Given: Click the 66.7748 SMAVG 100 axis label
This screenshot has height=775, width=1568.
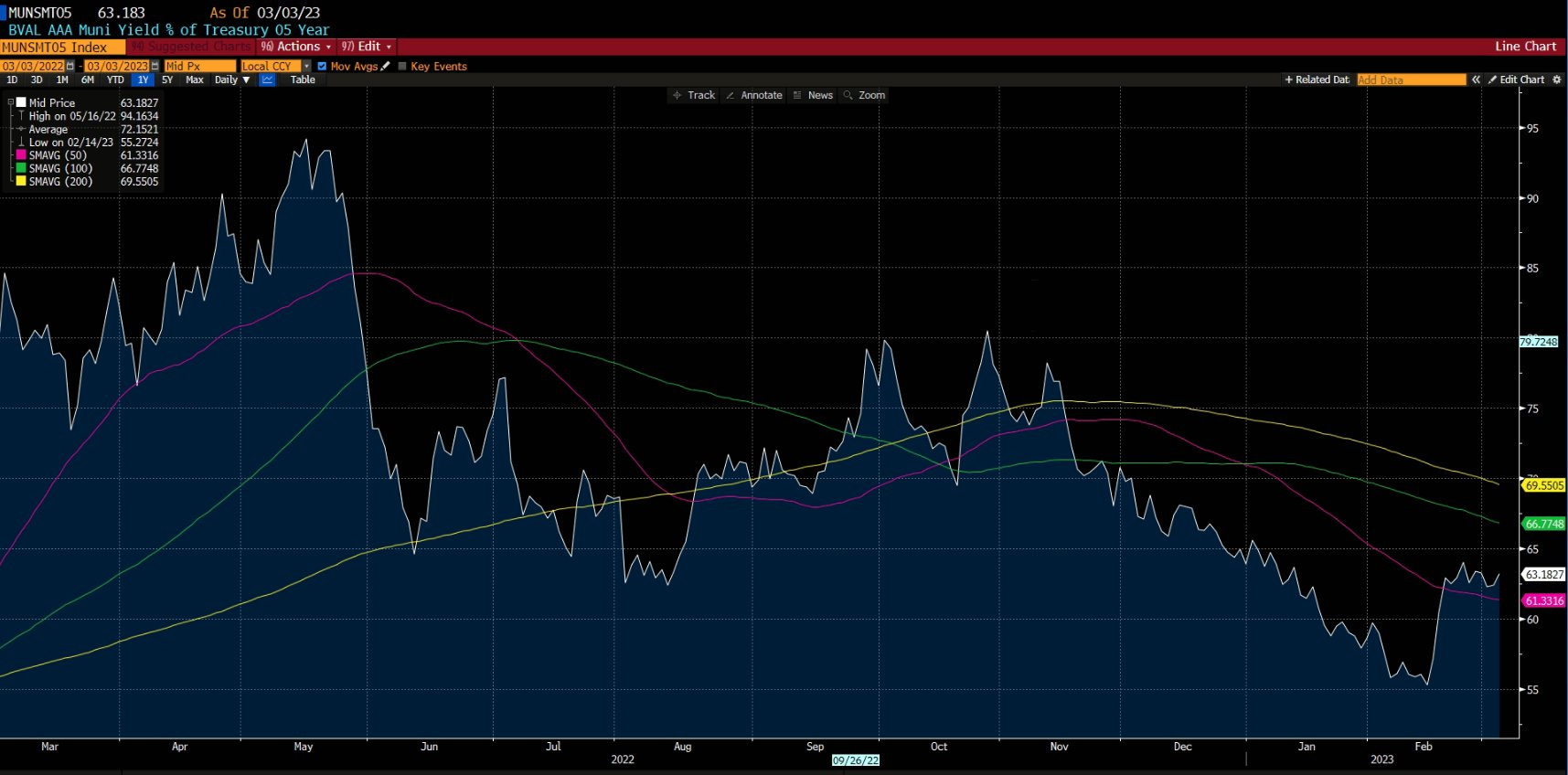Looking at the screenshot, I should click(x=1543, y=524).
